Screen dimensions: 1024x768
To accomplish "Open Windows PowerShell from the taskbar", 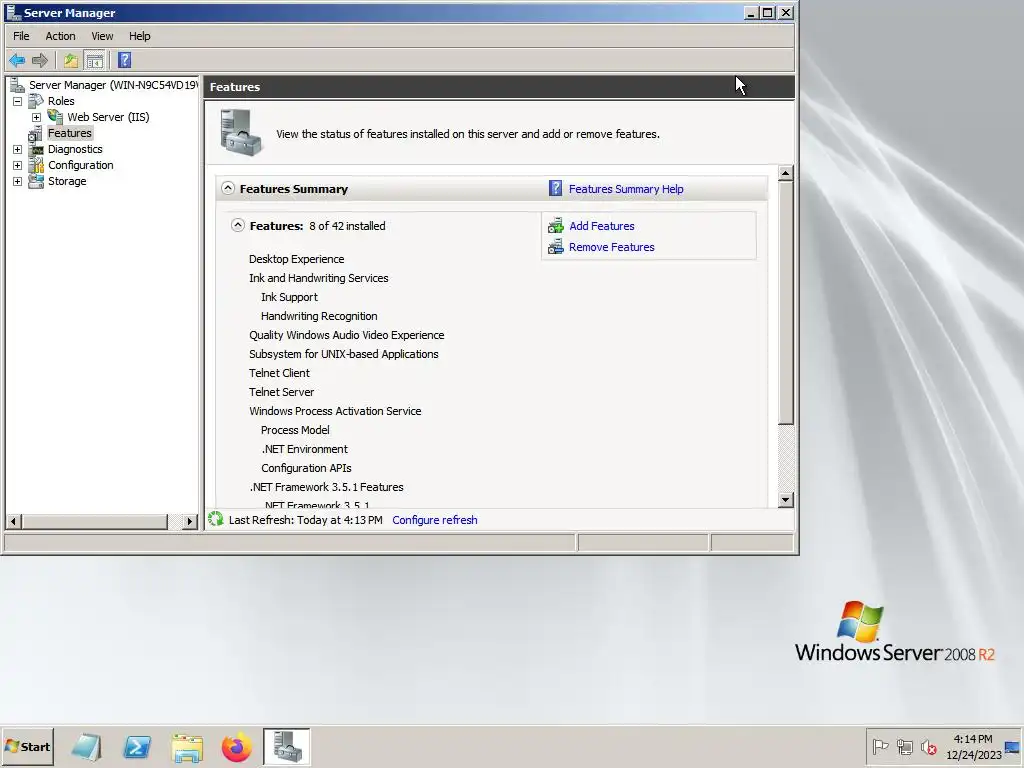I will click(x=137, y=746).
